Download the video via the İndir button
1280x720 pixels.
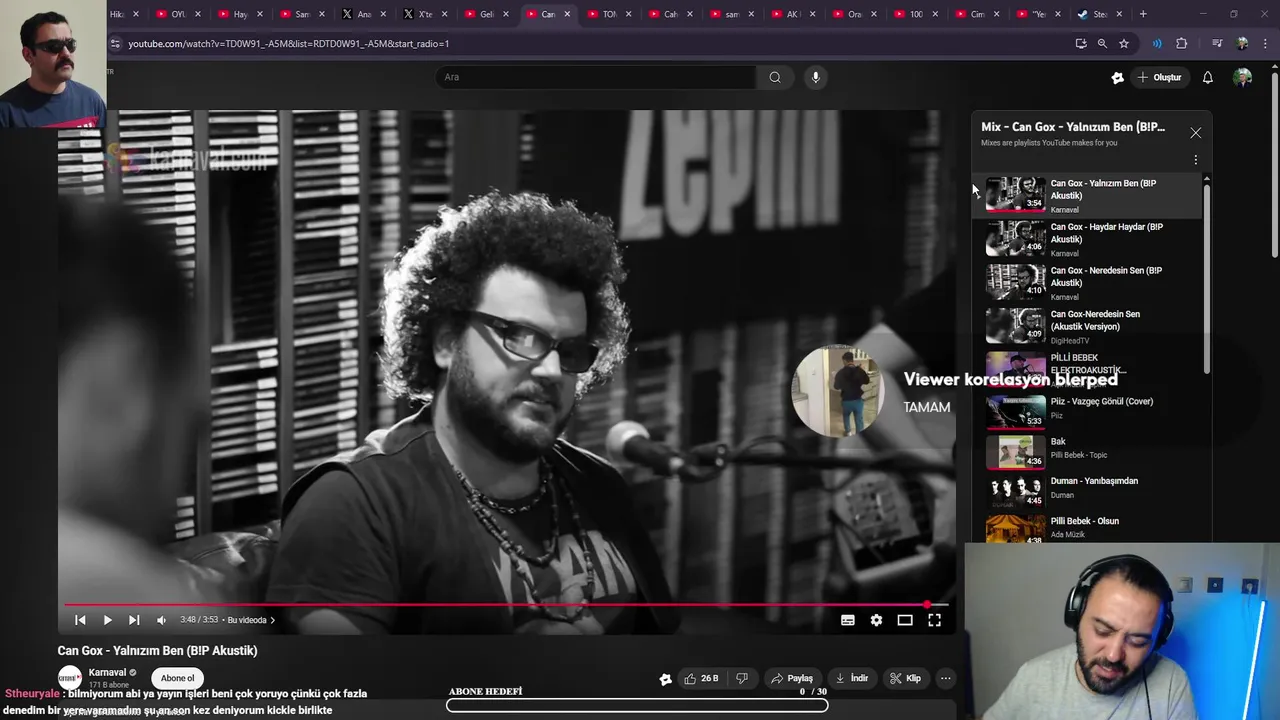pos(852,678)
